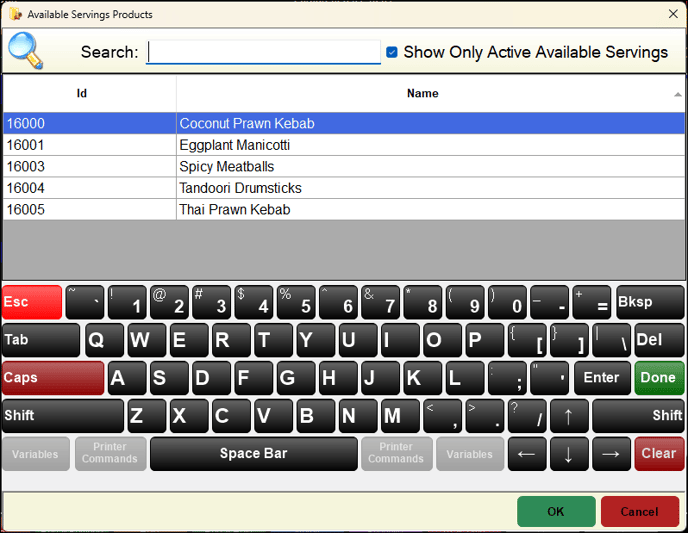This screenshot has width=688, height=533.
Task: Click the magnifying glass search icon
Action: tap(25, 51)
